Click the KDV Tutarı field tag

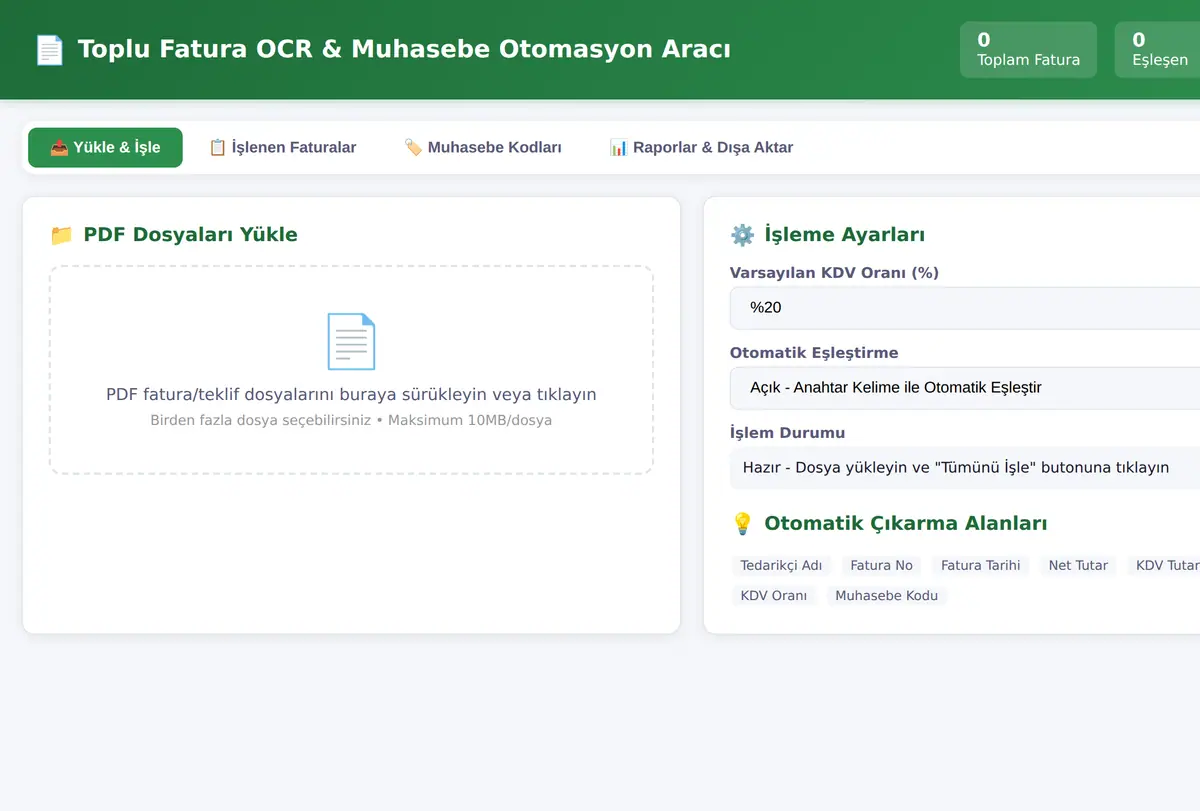click(1164, 566)
